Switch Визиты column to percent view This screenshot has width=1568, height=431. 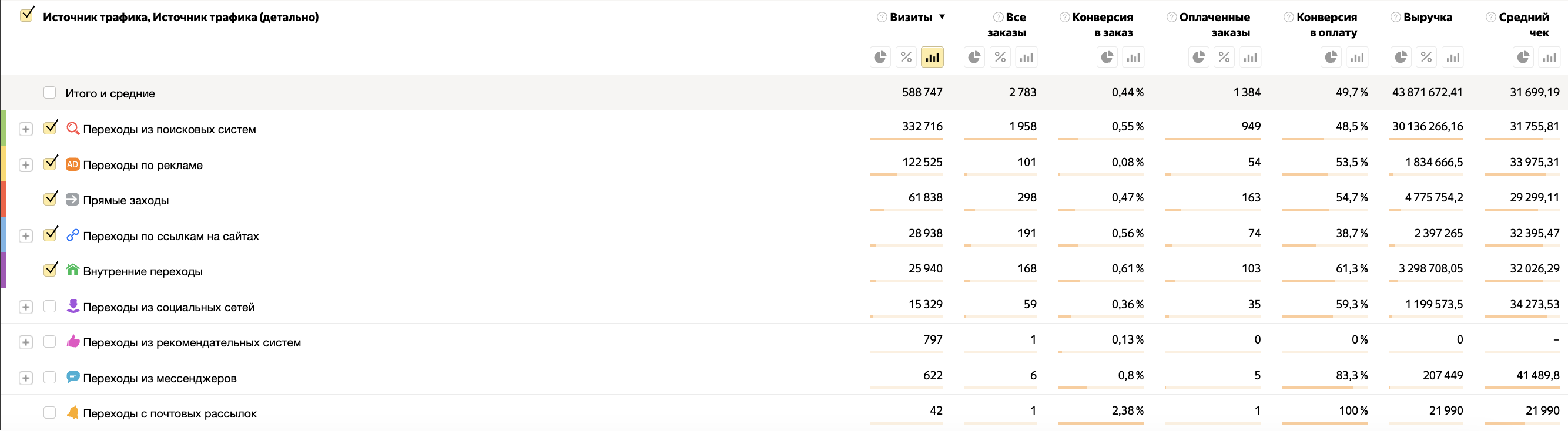[906, 57]
